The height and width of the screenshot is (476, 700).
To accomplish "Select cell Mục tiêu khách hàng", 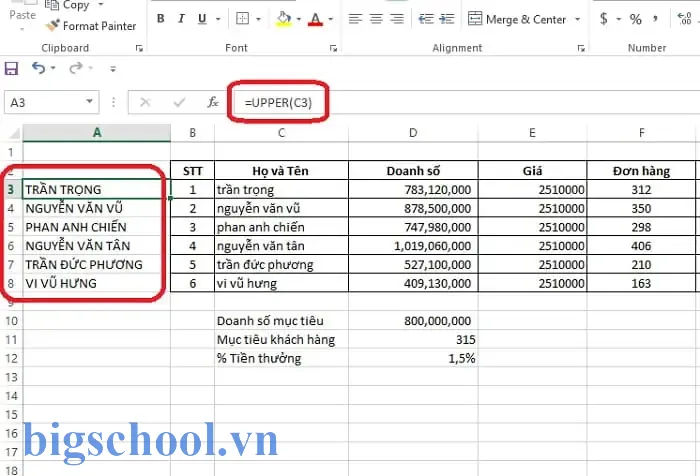I will point(281,339).
